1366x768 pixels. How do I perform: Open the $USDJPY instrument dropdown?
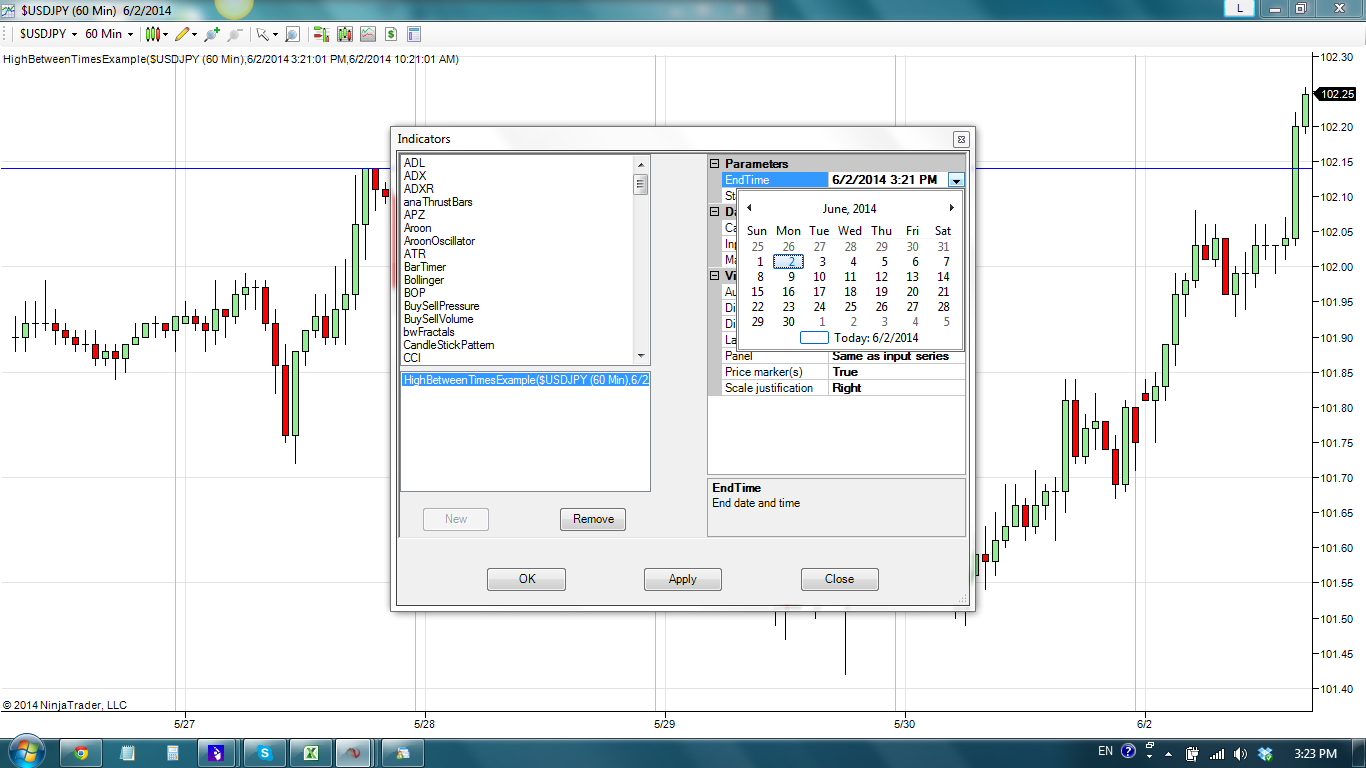point(48,34)
